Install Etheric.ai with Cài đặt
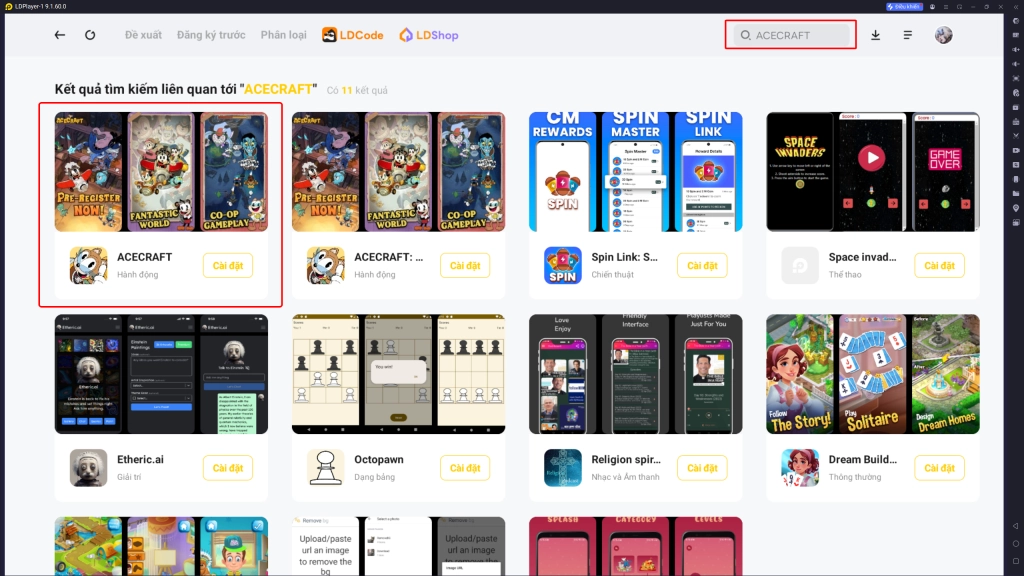This screenshot has height=576, width=1024. point(228,468)
